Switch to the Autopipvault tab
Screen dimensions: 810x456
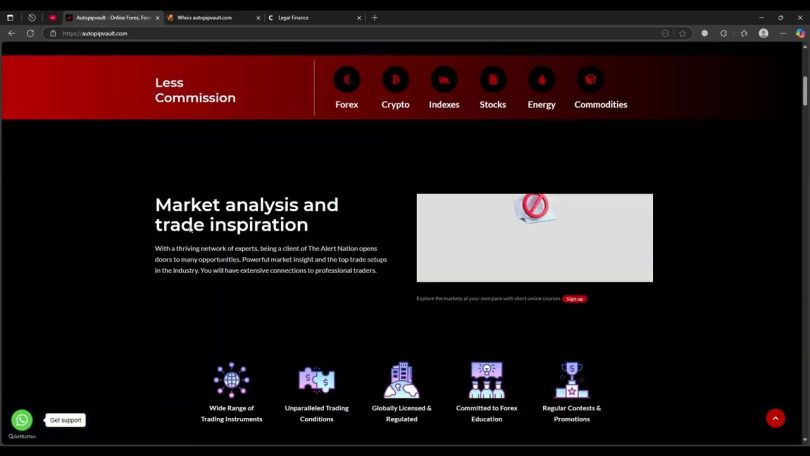(113, 18)
